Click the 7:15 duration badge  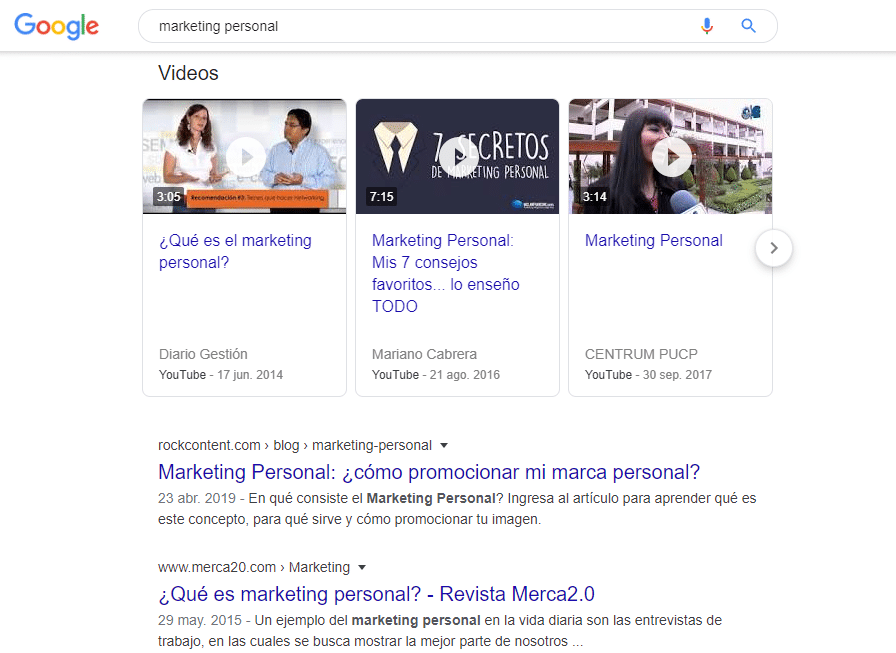click(381, 197)
